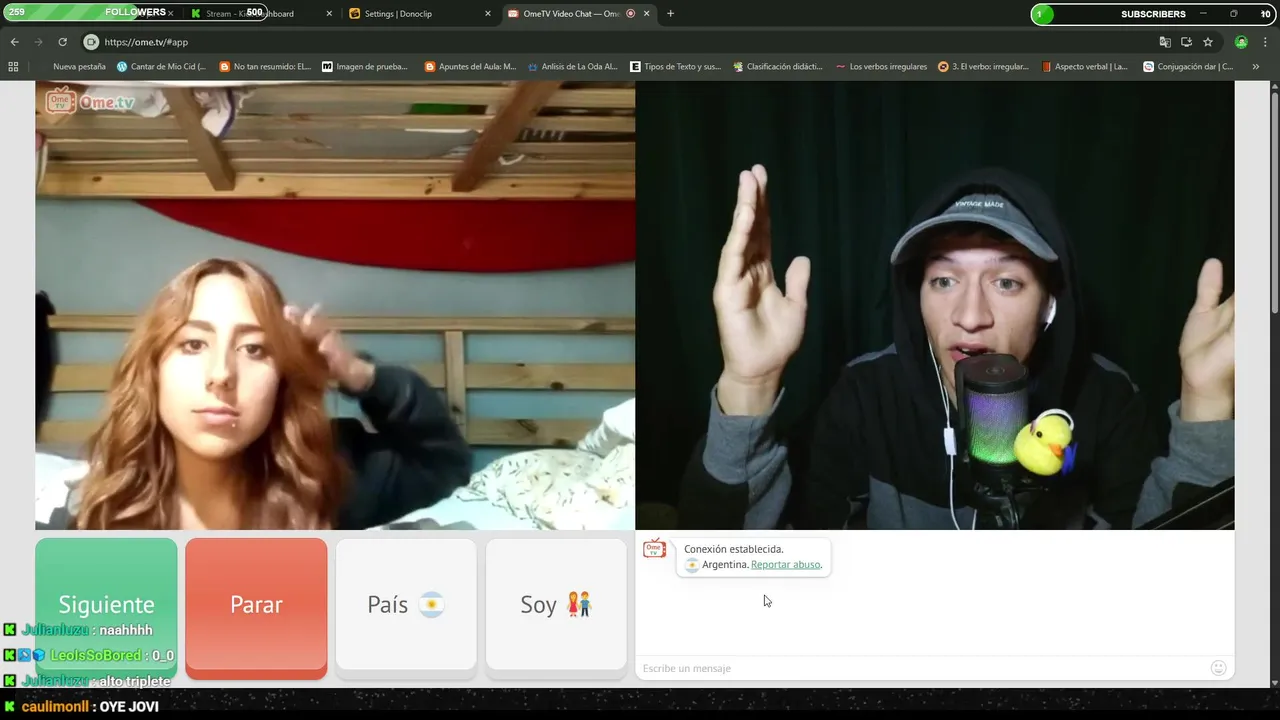Open the Conjugación dar bookmark
Viewport: 1280px width, 720px height.
(1188, 67)
